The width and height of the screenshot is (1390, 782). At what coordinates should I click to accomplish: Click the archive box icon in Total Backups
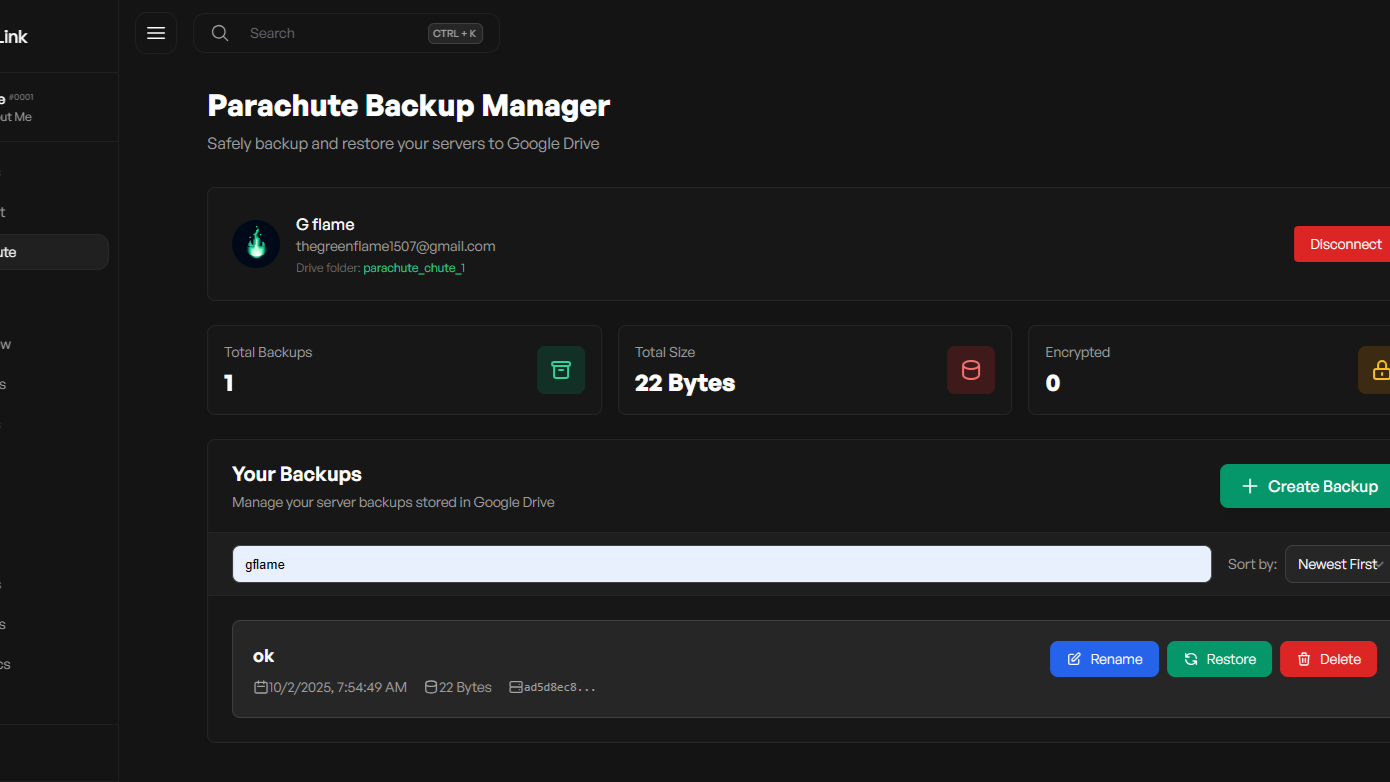tap(561, 370)
